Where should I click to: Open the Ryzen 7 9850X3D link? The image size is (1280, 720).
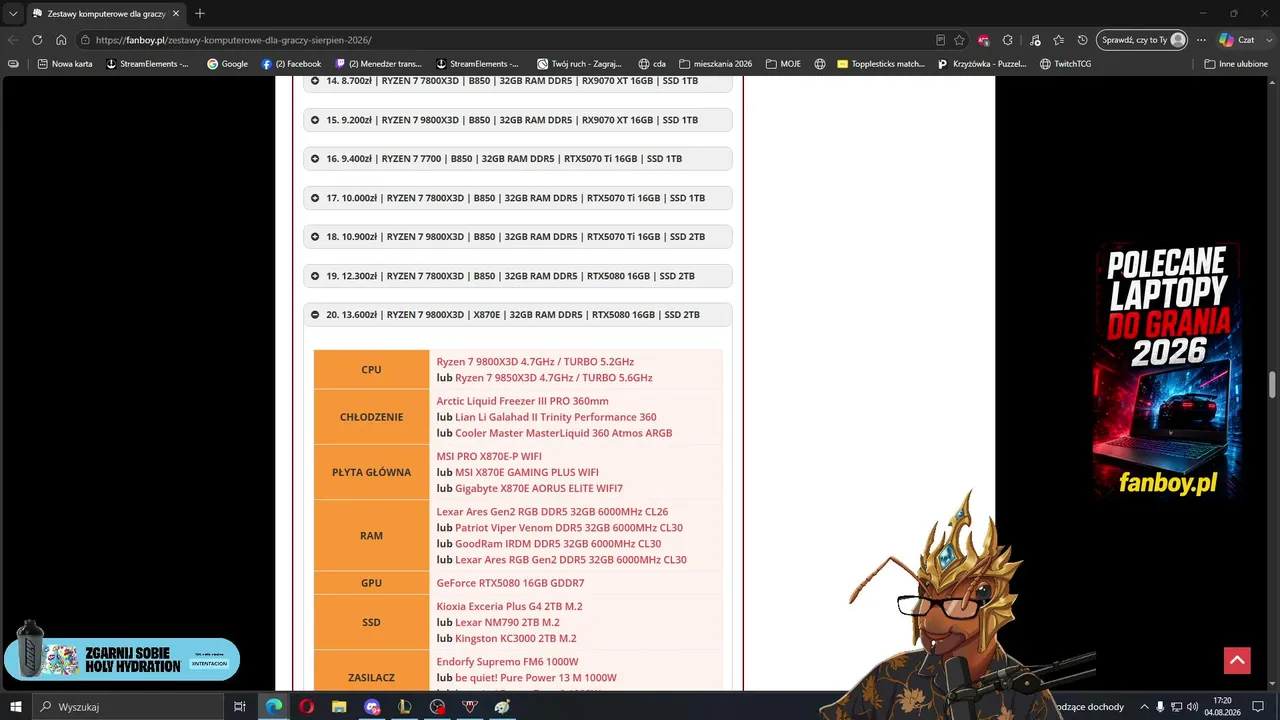(554, 378)
